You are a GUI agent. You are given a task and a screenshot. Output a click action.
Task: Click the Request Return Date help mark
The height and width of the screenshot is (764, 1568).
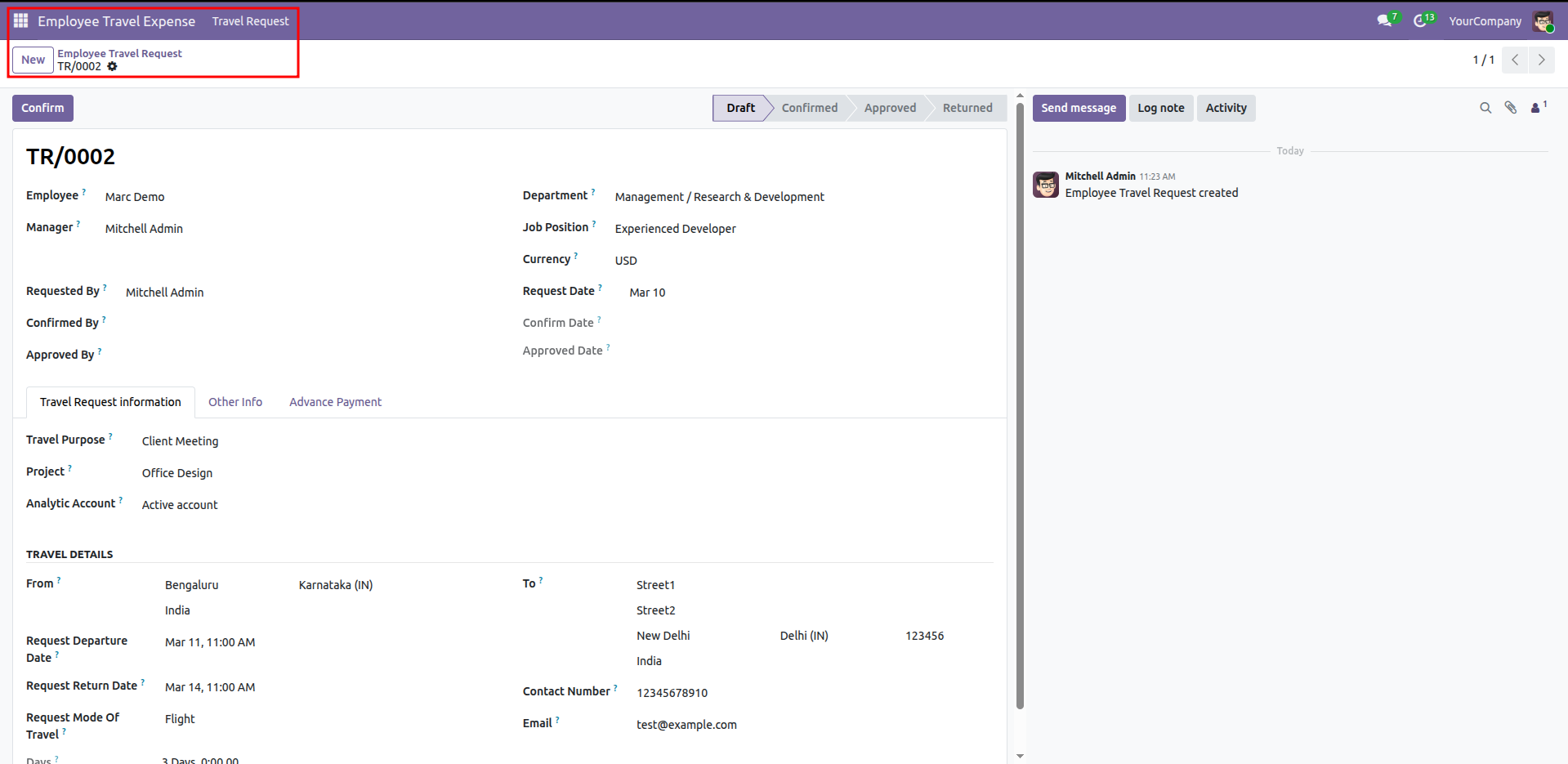(143, 683)
